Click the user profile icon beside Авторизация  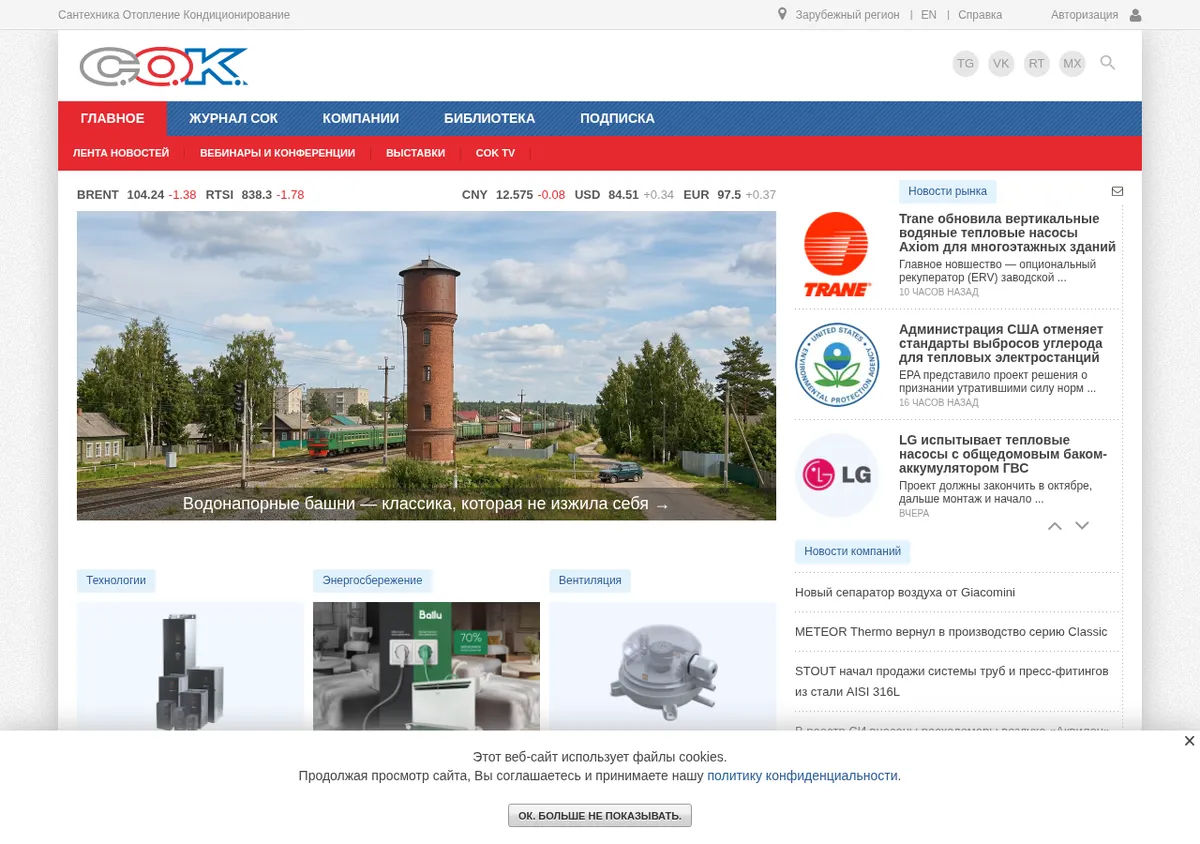[1135, 15]
